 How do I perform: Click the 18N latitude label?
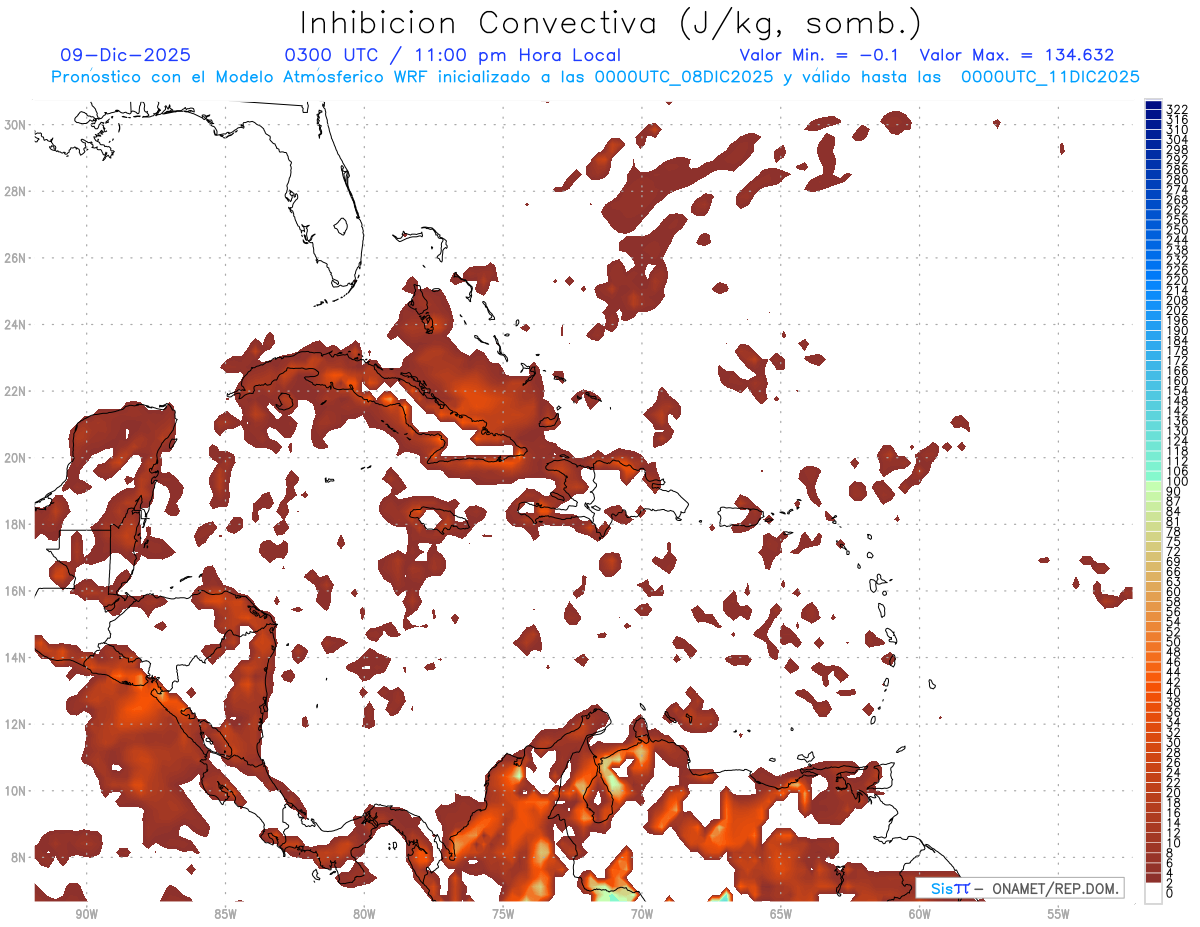pos(17,524)
